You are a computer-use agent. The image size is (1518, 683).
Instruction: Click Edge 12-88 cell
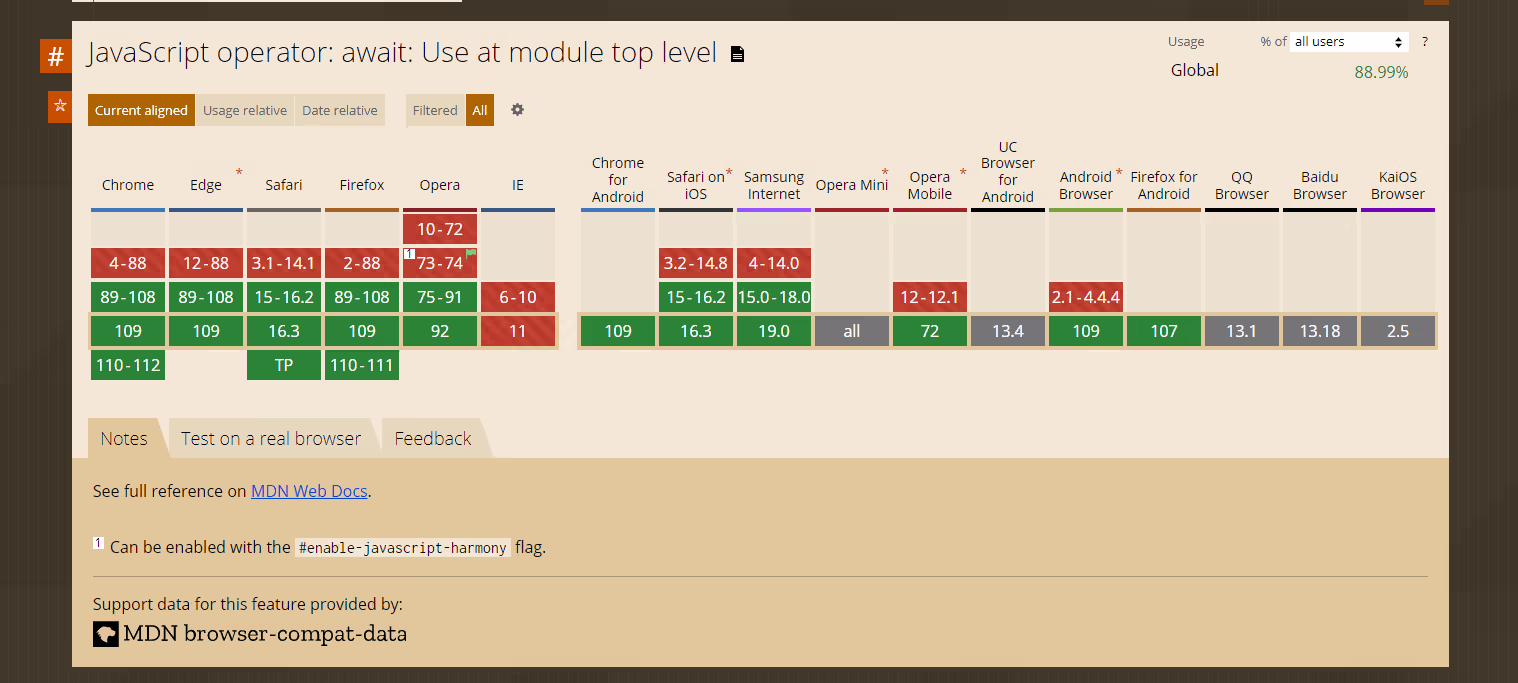[x=206, y=263]
